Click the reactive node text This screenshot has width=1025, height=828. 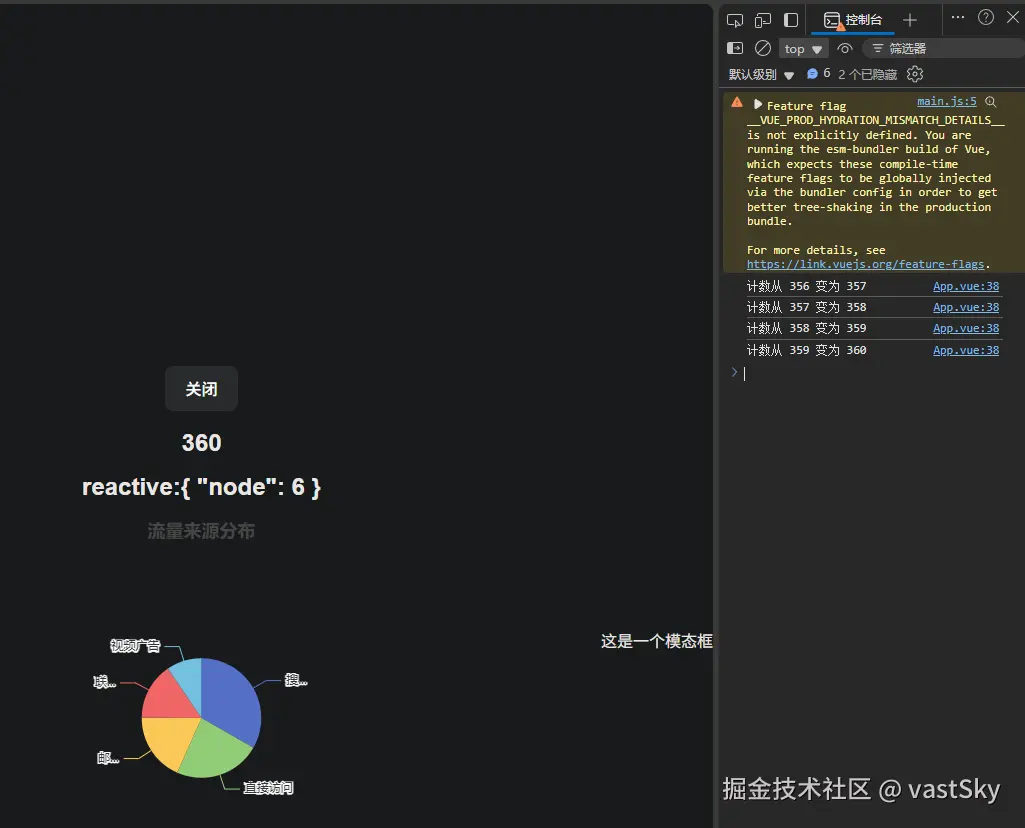coord(201,487)
